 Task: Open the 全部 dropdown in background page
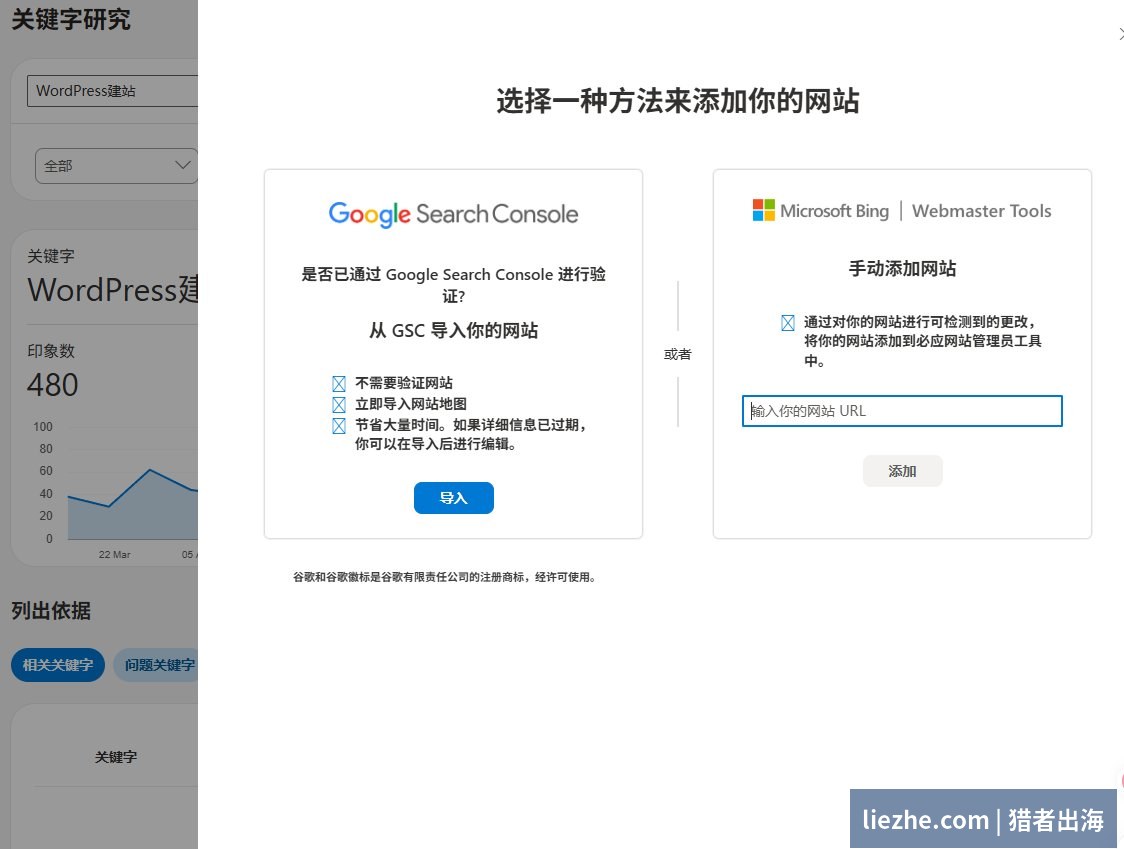(x=116, y=166)
